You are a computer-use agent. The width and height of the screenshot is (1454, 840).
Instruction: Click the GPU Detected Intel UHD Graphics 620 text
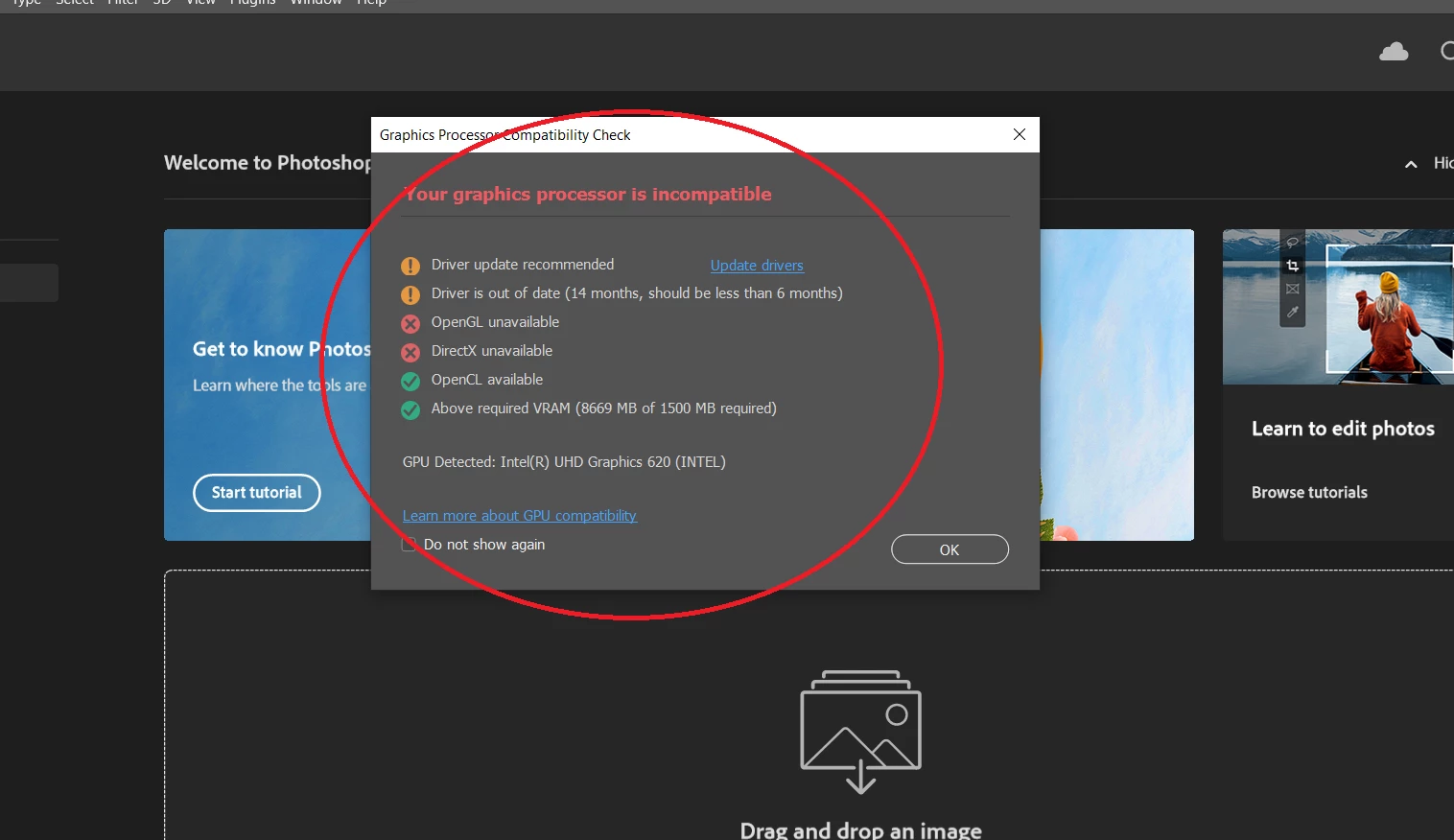(564, 462)
